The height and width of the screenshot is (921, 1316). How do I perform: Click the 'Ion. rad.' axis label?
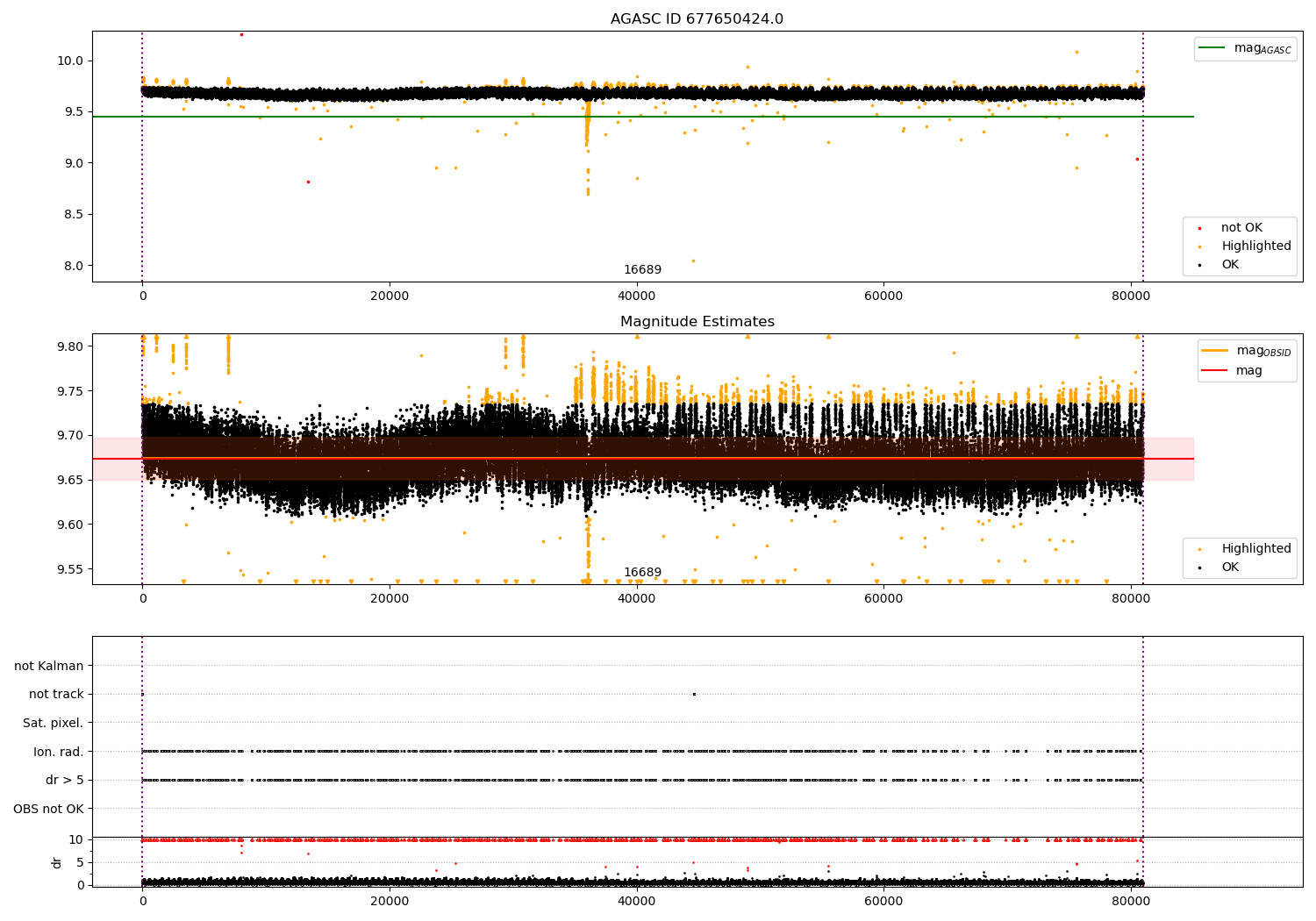click(59, 752)
